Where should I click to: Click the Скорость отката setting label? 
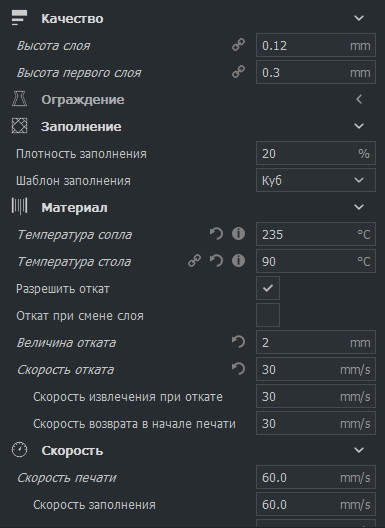coord(65,370)
